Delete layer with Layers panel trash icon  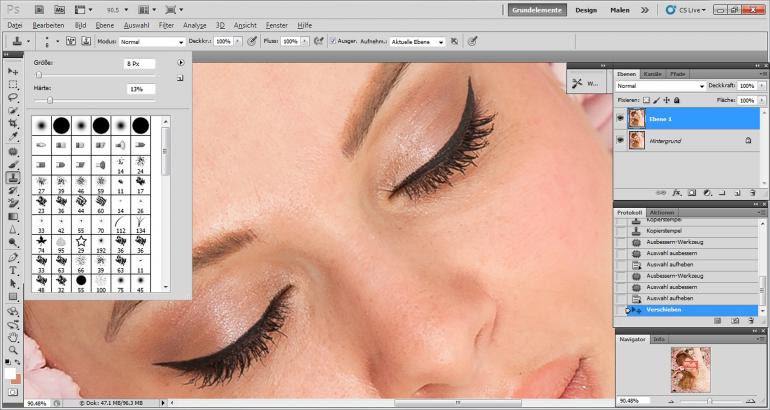coord(752,193)
